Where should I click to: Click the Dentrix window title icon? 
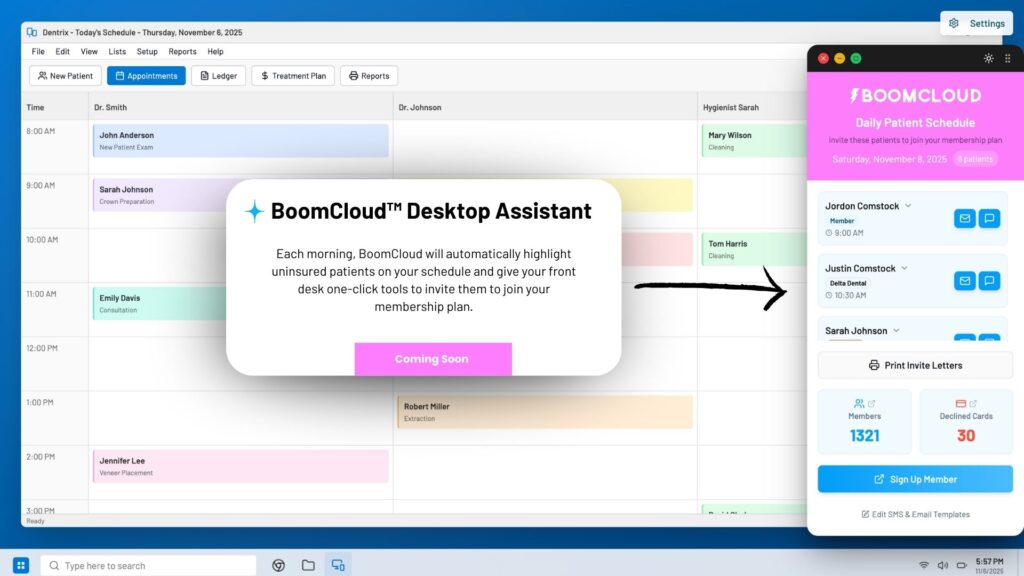[x=31, y=32]
